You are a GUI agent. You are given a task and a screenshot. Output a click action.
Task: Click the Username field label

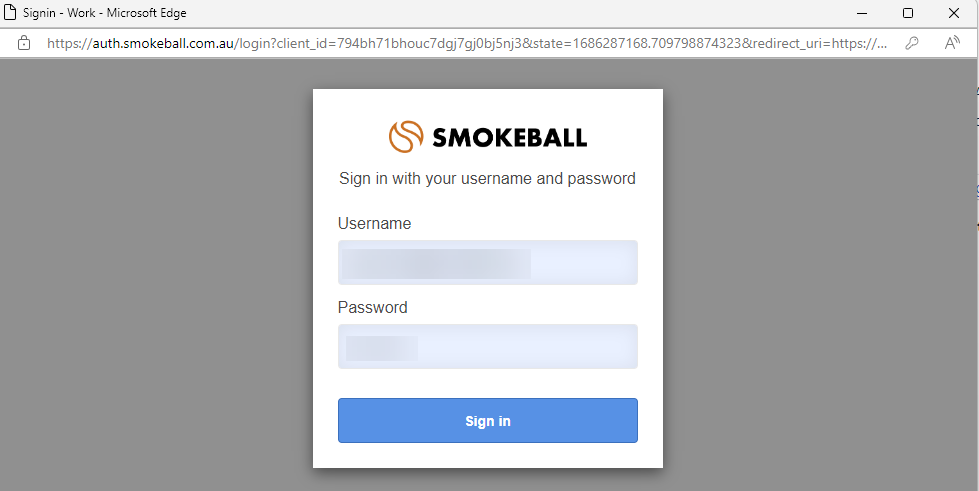[374, 224]
